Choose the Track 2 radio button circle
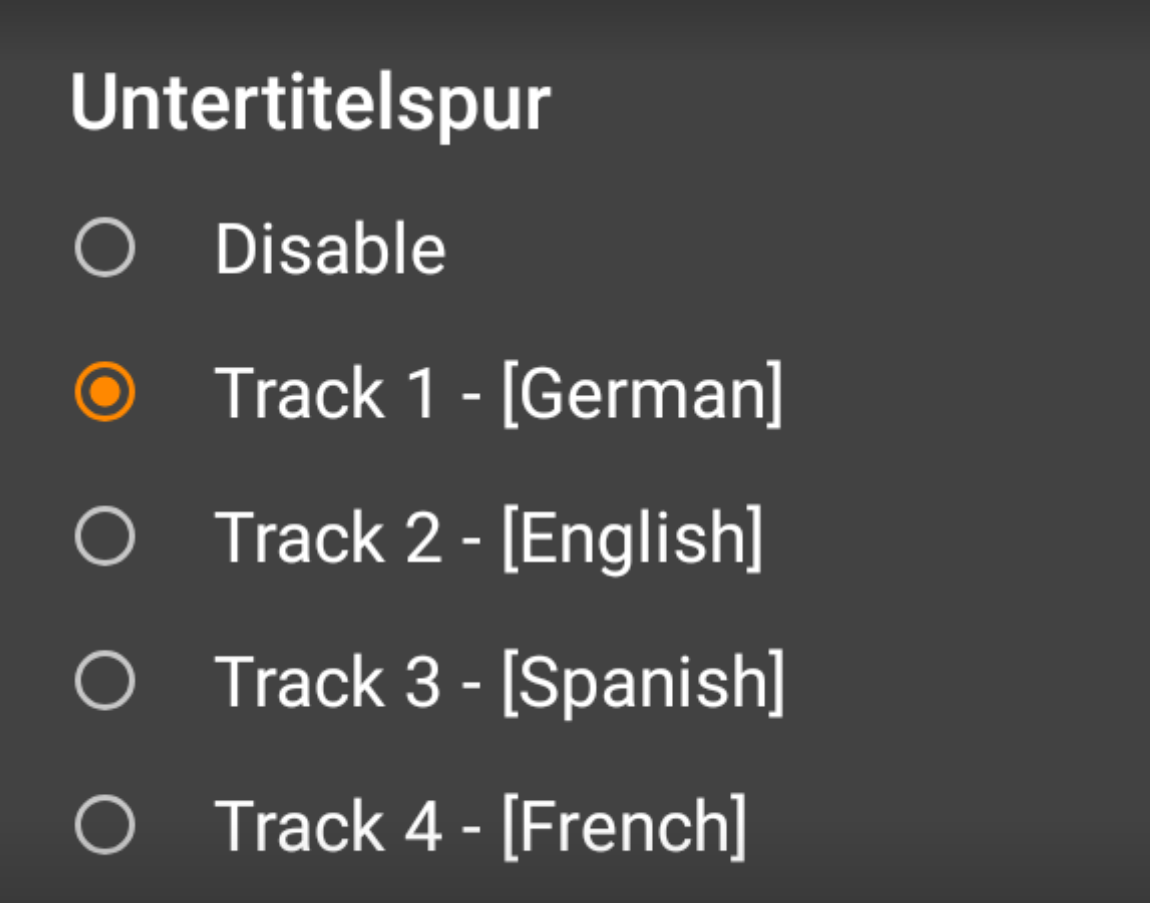Image resolution: width=1150 pixels, height=903 pixels. pos(104,537)
